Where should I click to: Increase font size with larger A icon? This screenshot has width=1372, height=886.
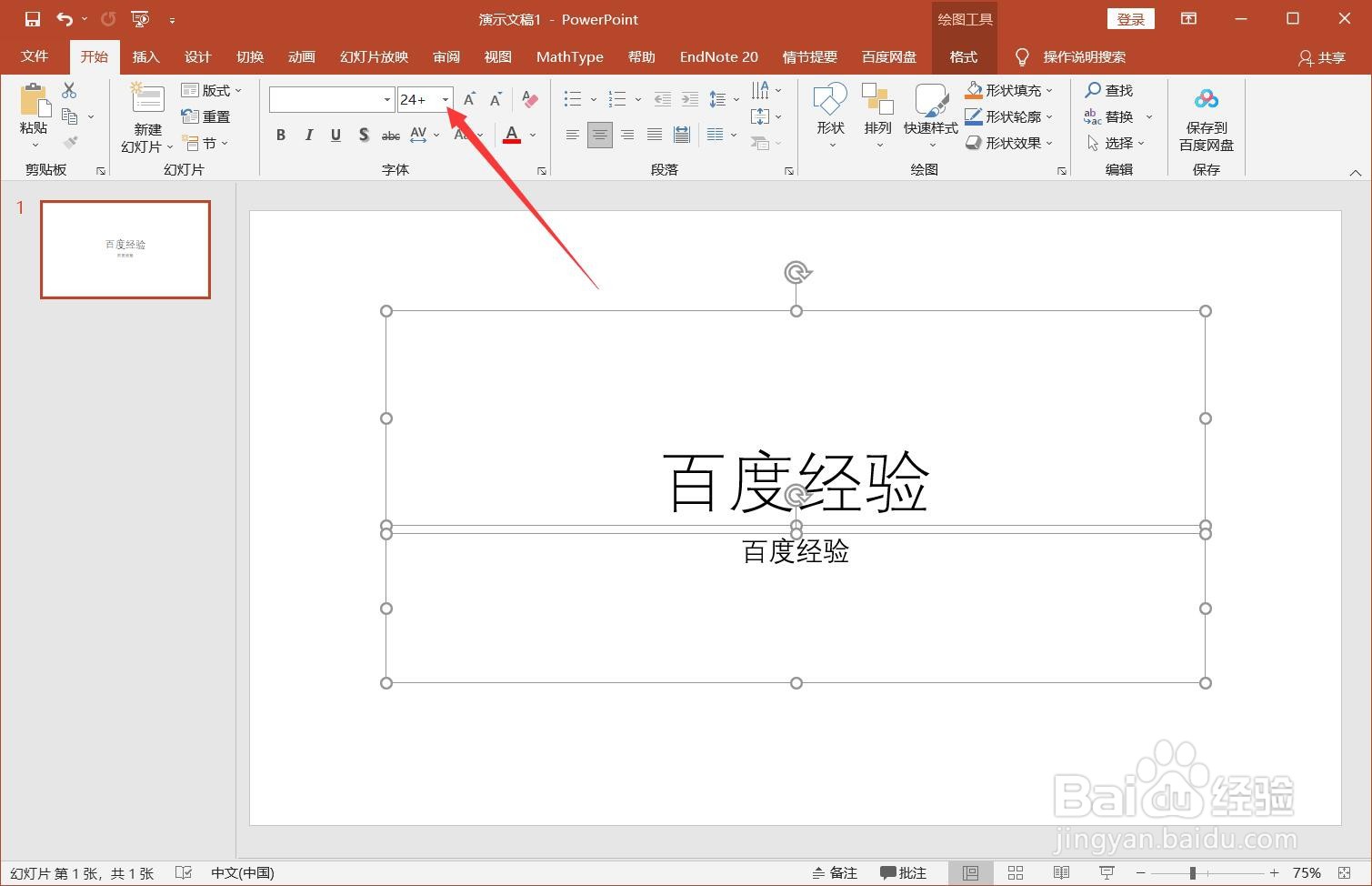469,99
